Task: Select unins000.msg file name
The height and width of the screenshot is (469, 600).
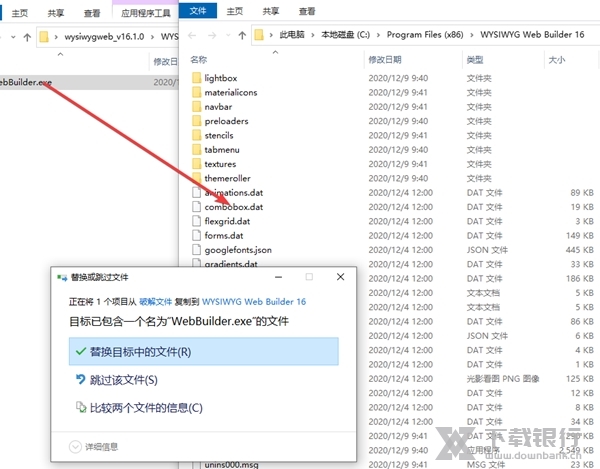Action: [231, 464]
